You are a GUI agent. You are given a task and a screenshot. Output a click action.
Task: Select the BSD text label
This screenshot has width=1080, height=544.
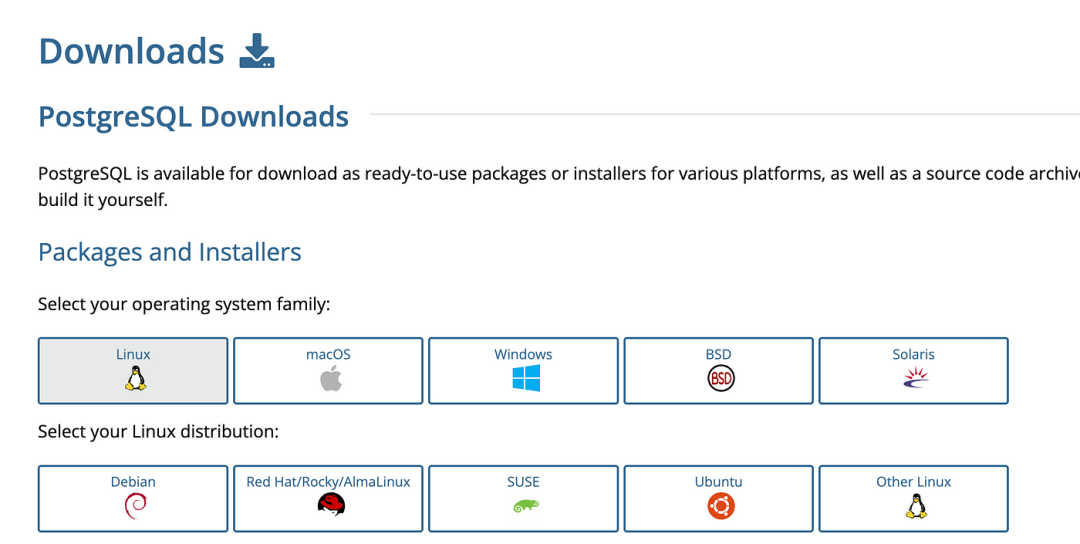[718, 354]
